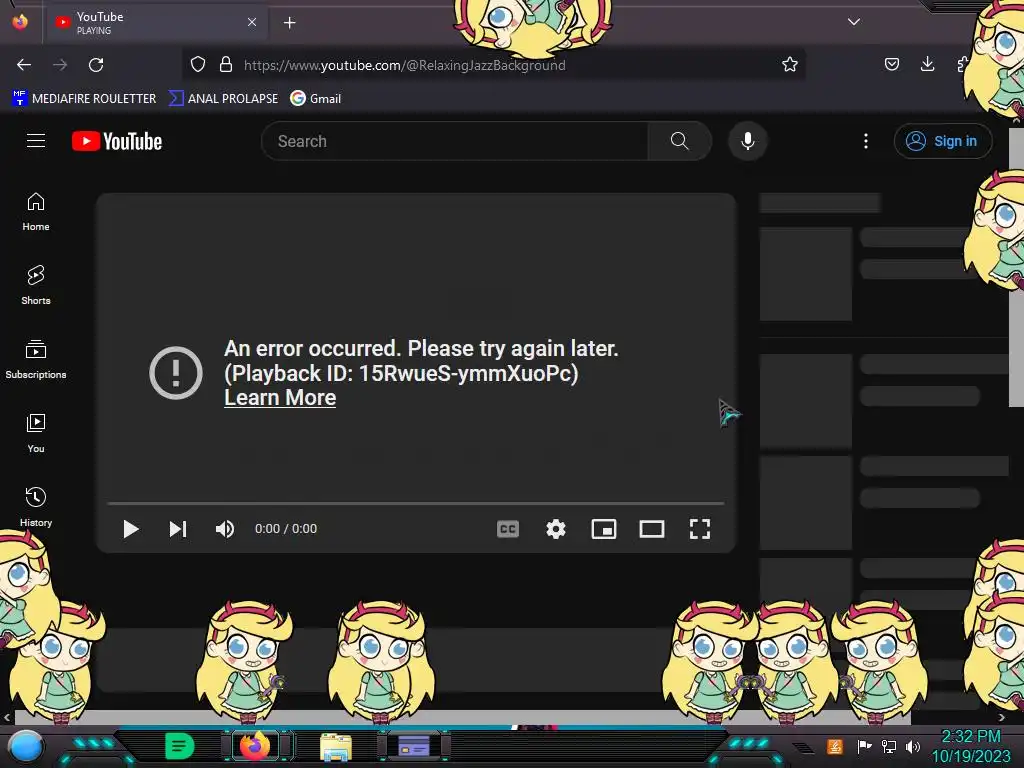Toggle closed captions CC button

point(507,529)
